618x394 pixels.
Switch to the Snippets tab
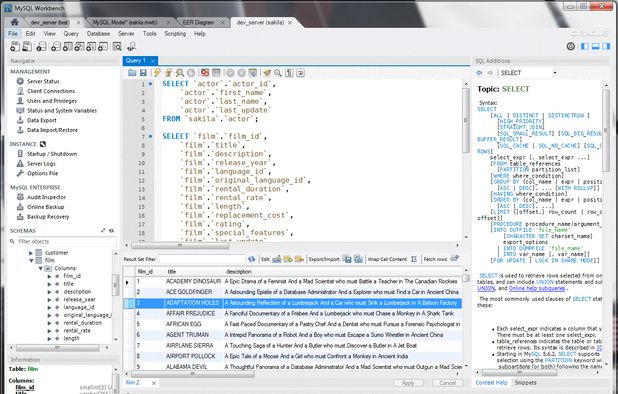[x=525, y=383]
